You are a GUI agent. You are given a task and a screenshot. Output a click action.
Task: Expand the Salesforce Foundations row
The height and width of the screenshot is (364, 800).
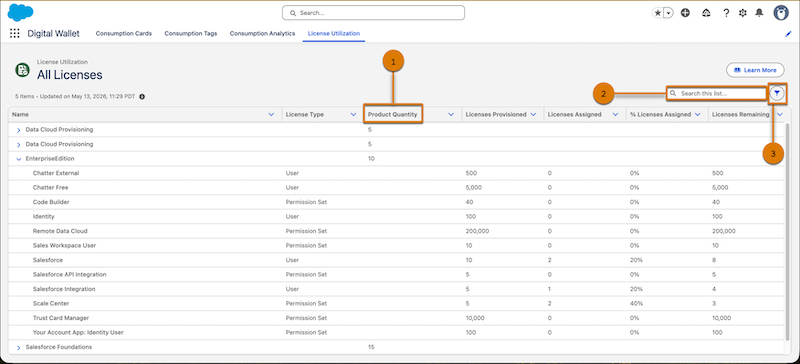[18, 347]
